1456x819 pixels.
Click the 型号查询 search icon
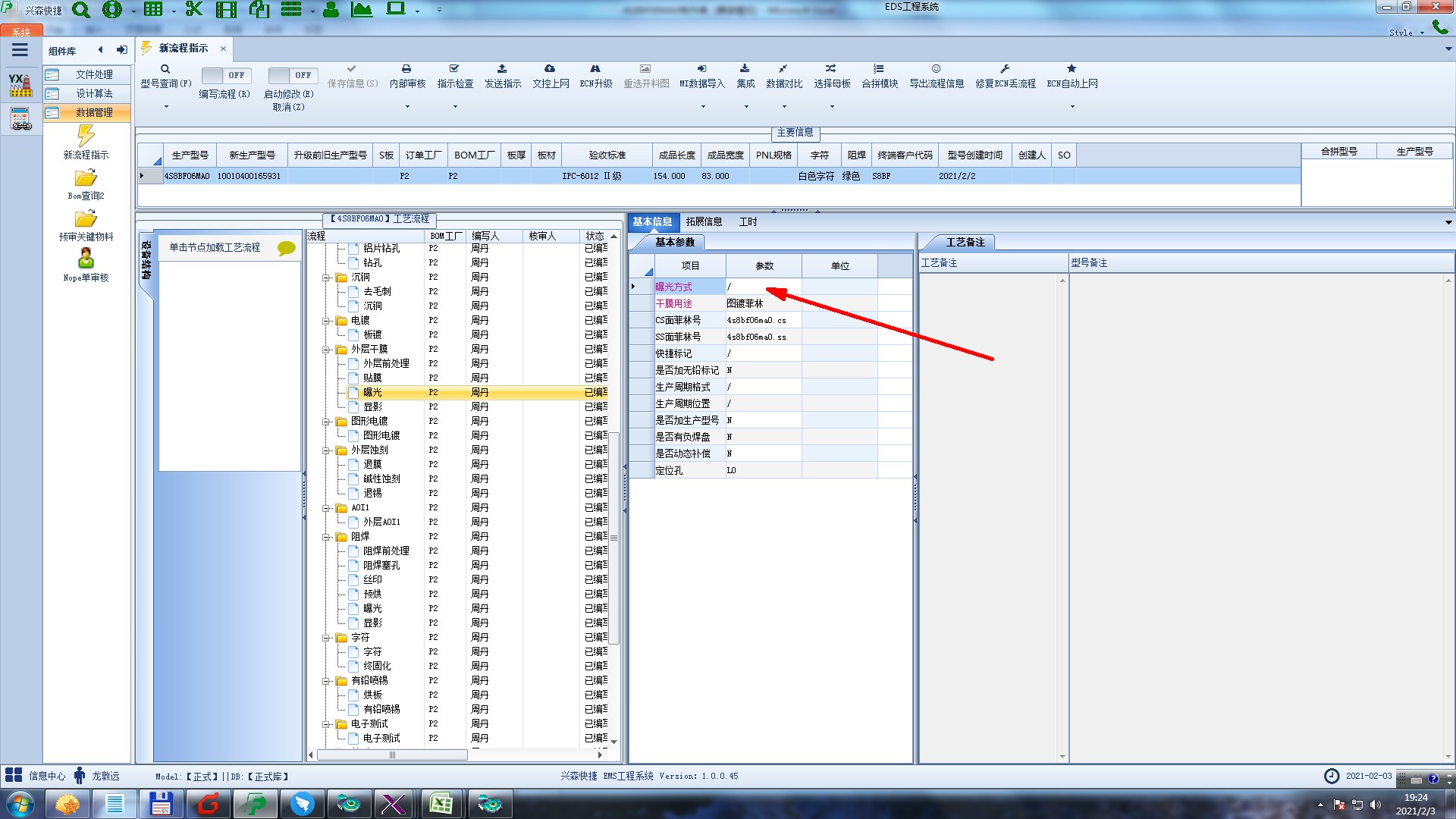tap(165, 69)
